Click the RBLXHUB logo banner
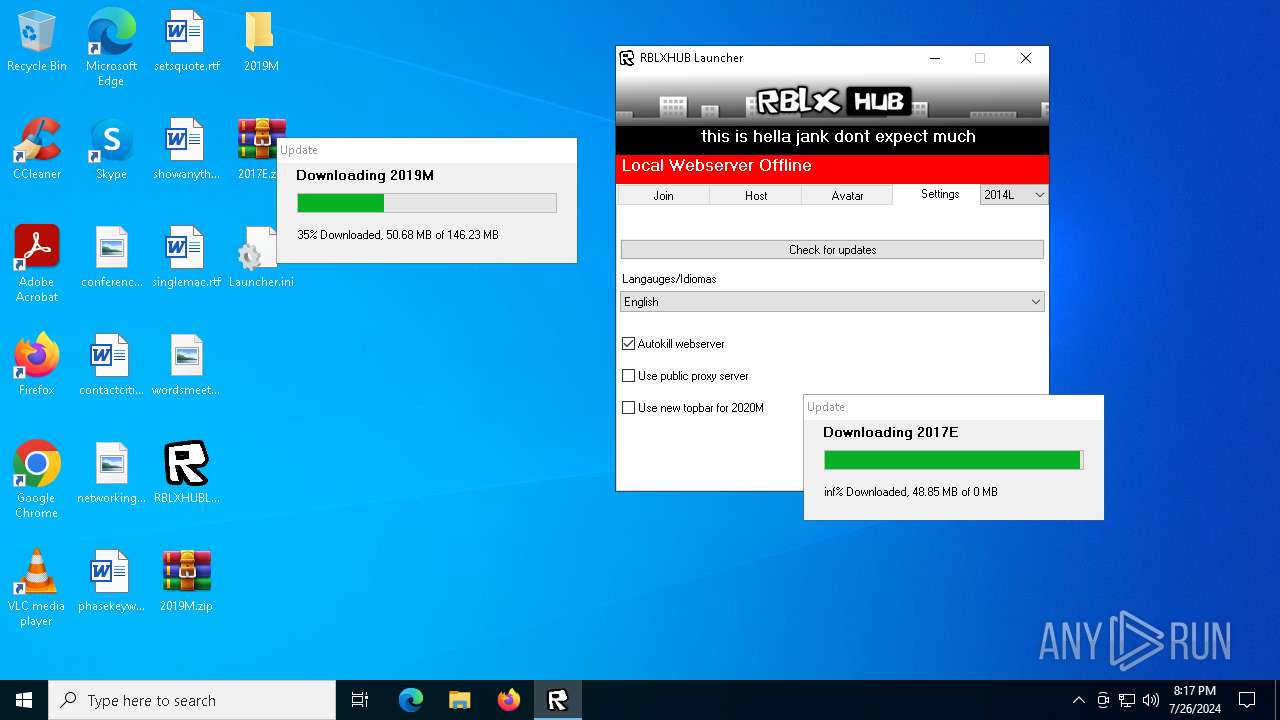Viewport: 1280px width, 720px height. click(832, 100)
